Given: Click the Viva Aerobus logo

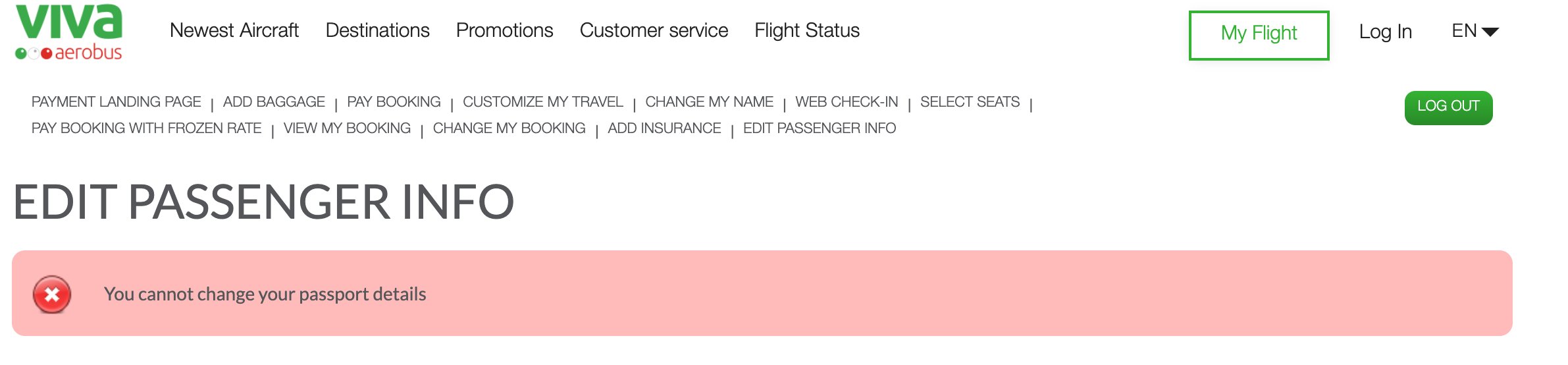Looking at the screenshot, I should coord(69,32).
